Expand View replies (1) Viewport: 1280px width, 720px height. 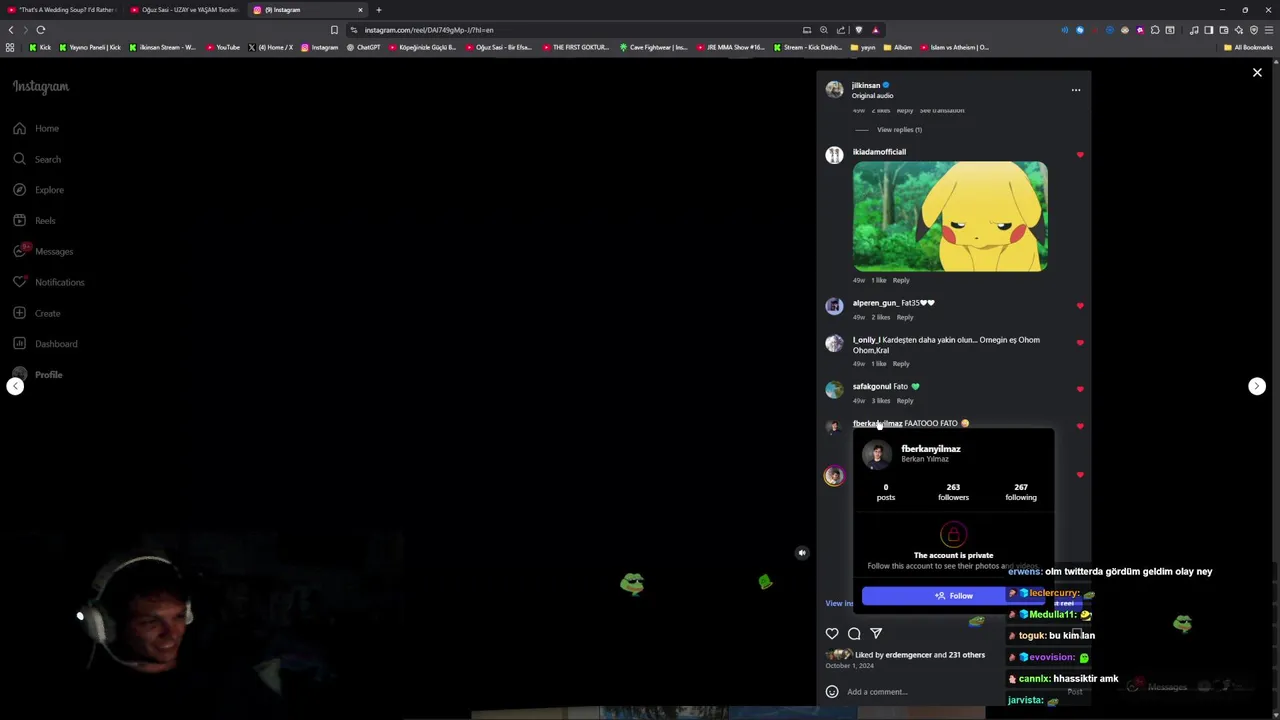pos(899,130)
